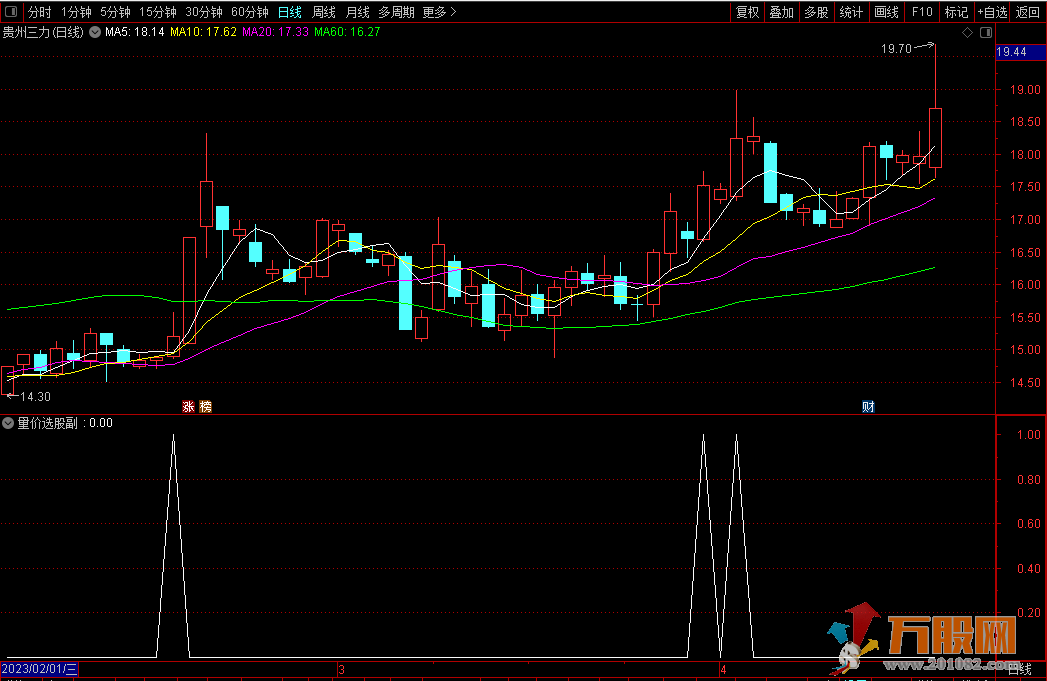Click the 财 financial report marker
This screenshot has width=1047, height=681.
pos(868,407)
